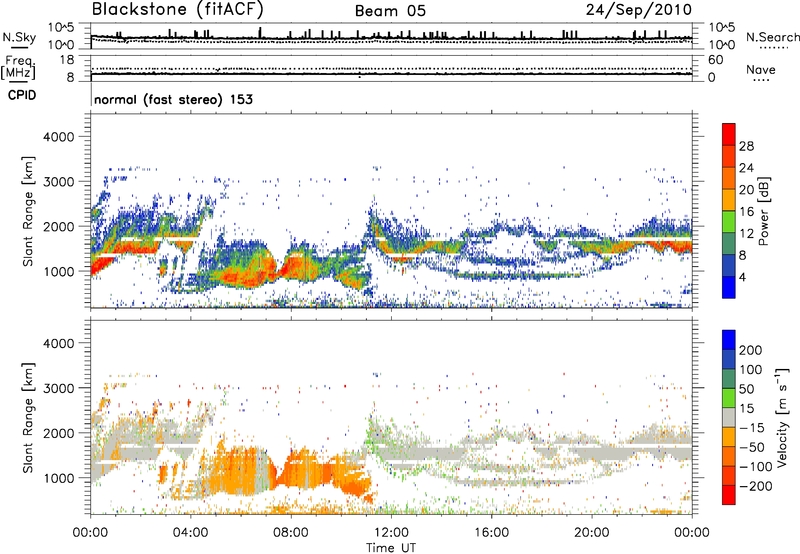The image size is (800, 554).
Task: Click the '1000' tick of the velocity panel
Action: (x=59, y=478)
